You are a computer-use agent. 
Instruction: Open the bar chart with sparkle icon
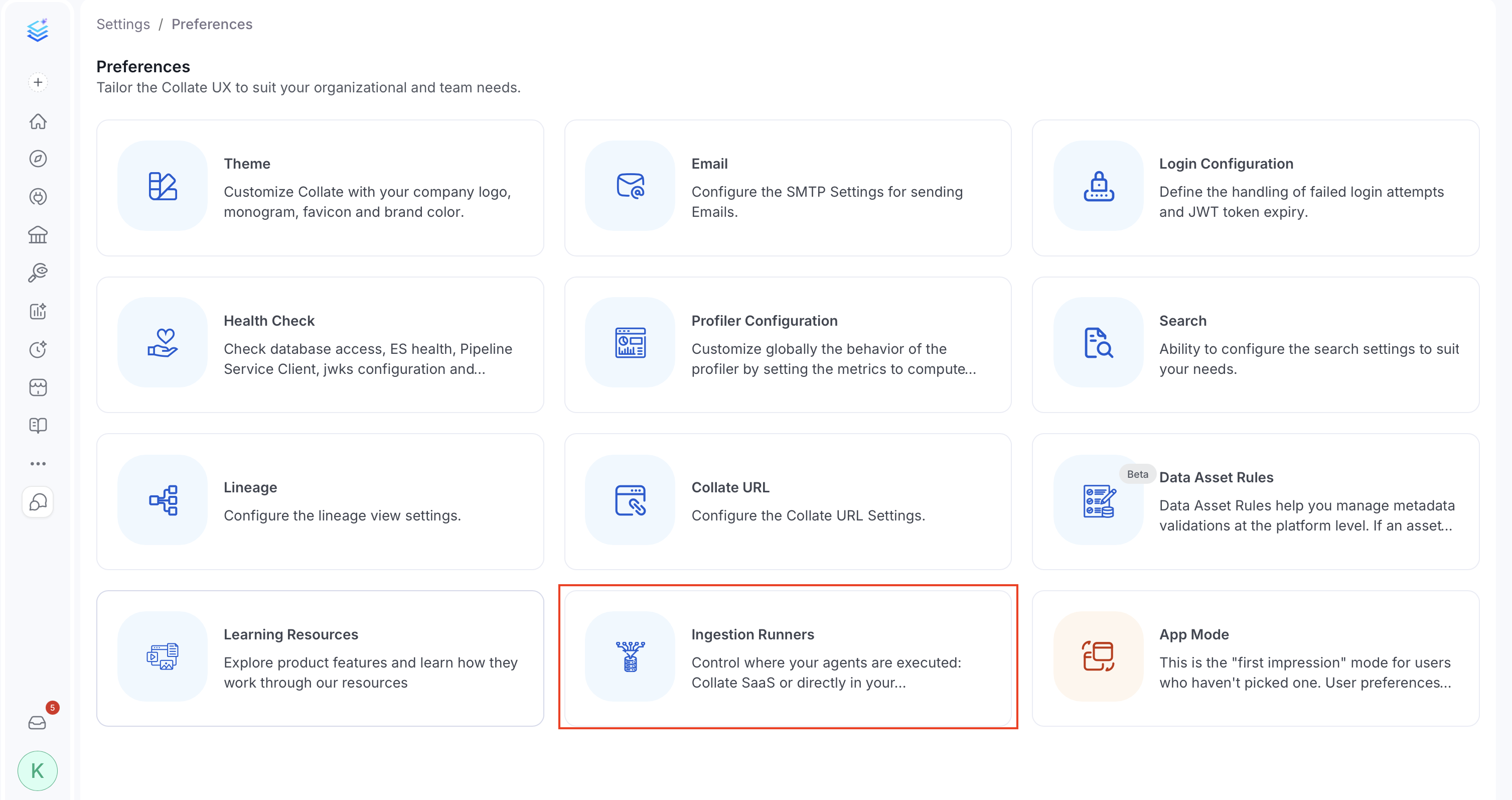coord(38,311)
